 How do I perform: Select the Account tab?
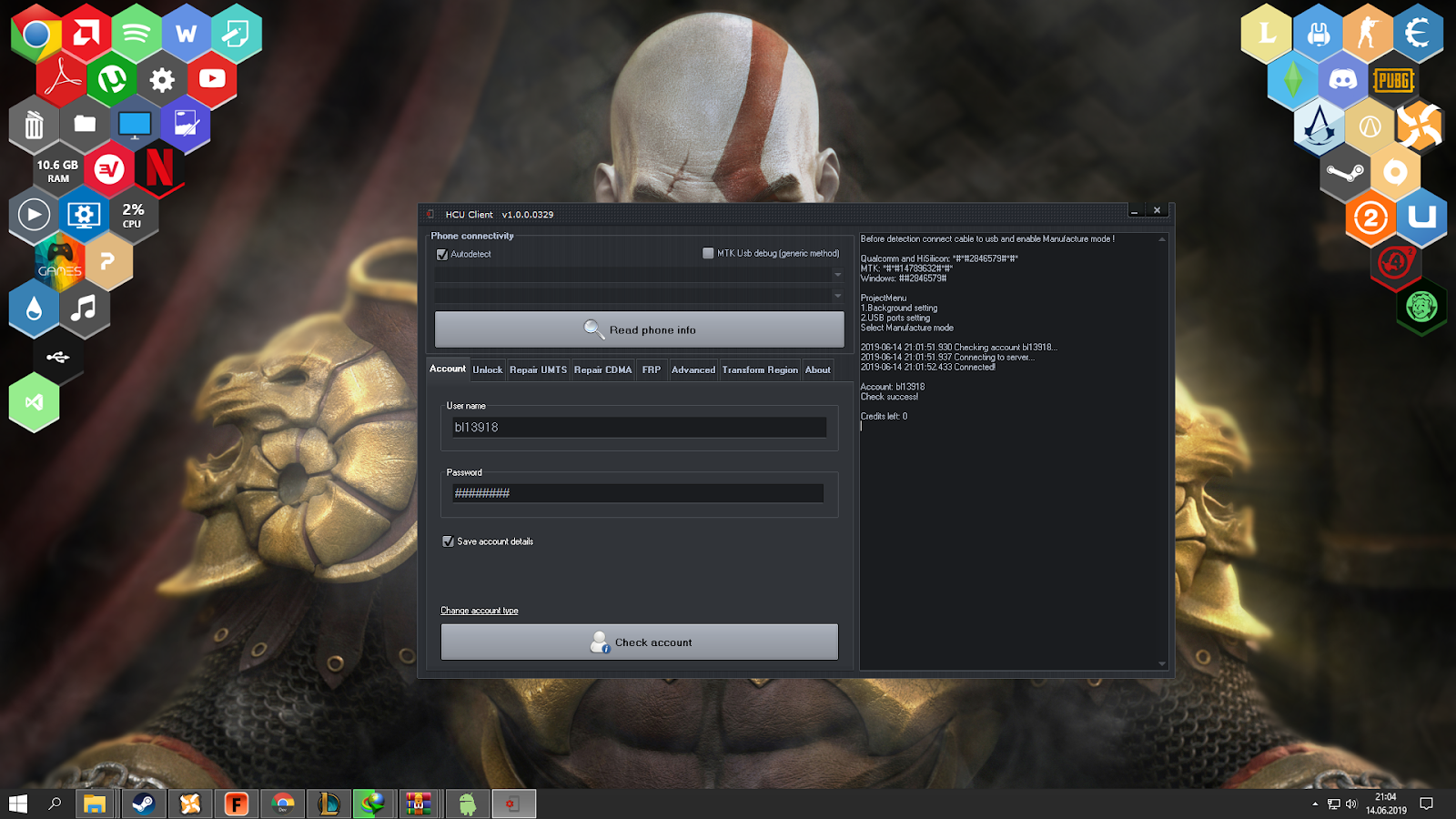tap(448, 369)
